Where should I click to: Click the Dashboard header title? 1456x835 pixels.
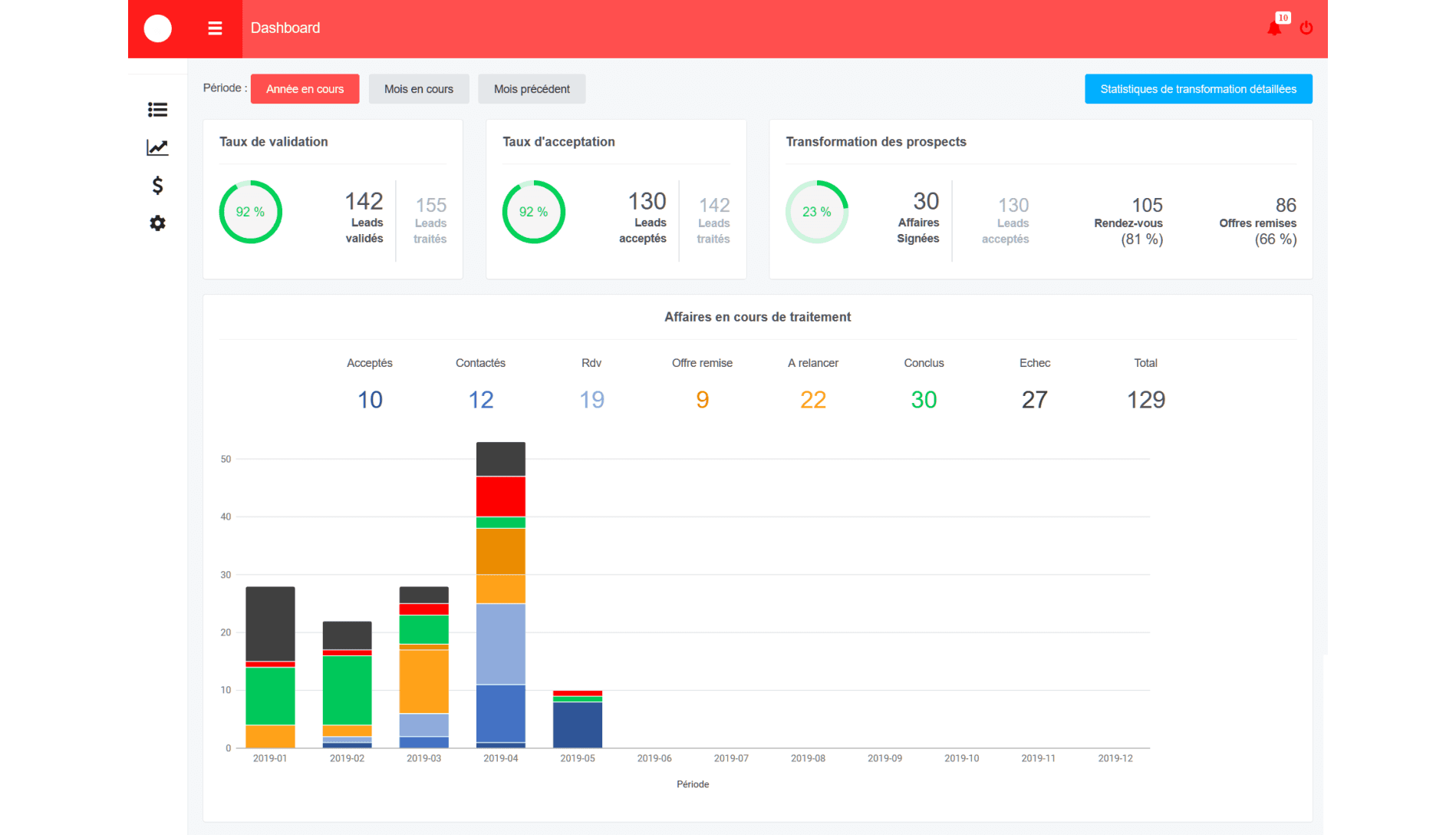pyautogui.click(x=285, y=28)
